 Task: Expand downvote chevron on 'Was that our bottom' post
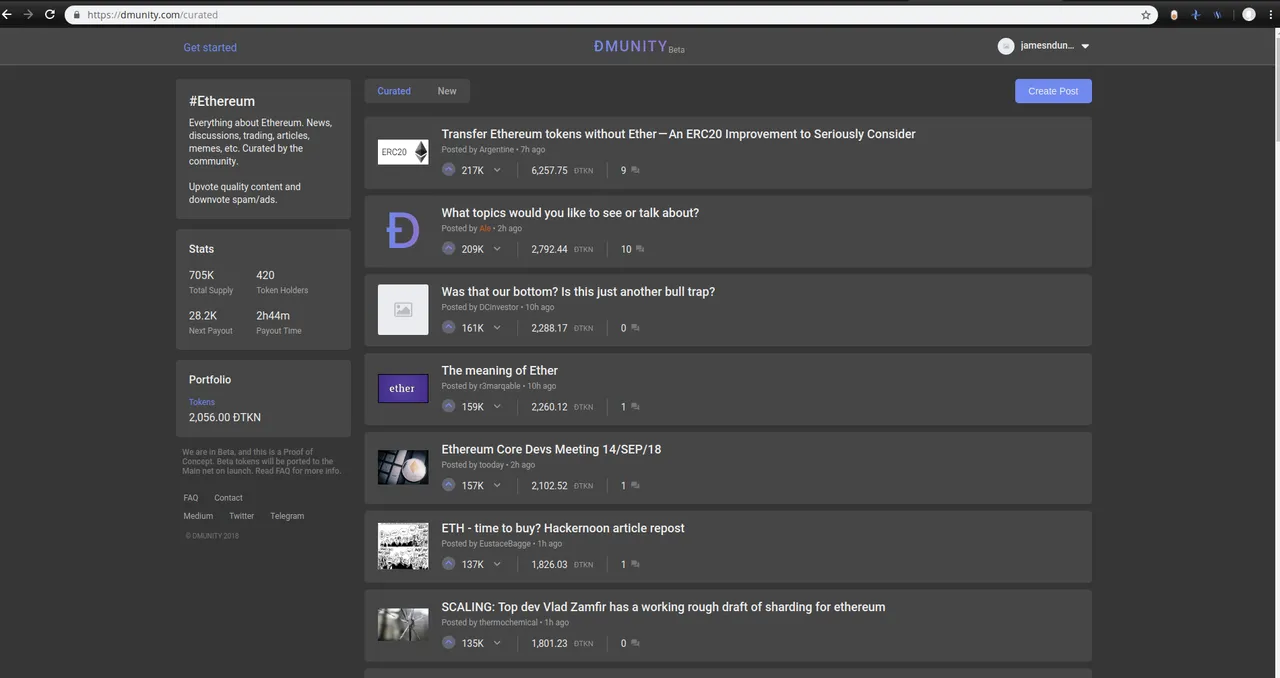click(x=497, y=328)
